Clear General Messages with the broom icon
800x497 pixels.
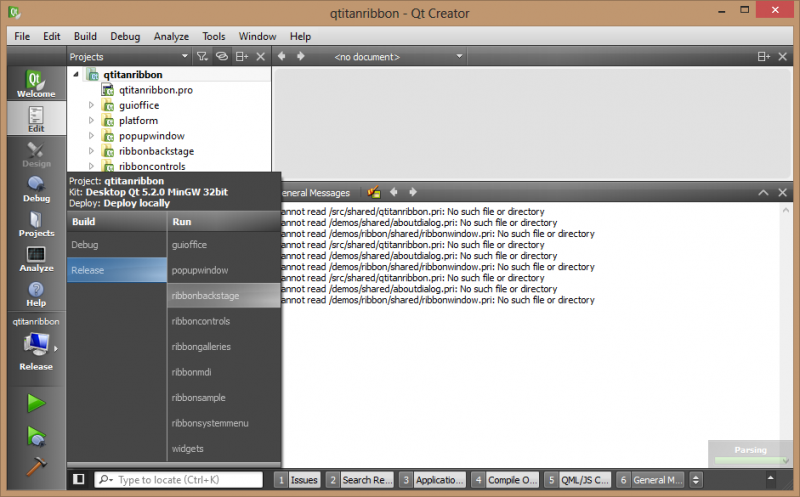click(374, 192)
